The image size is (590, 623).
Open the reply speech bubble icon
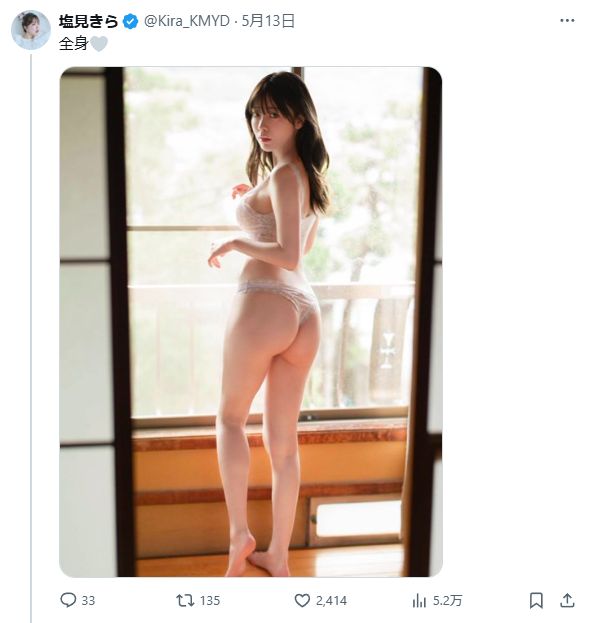click(68, 600)
